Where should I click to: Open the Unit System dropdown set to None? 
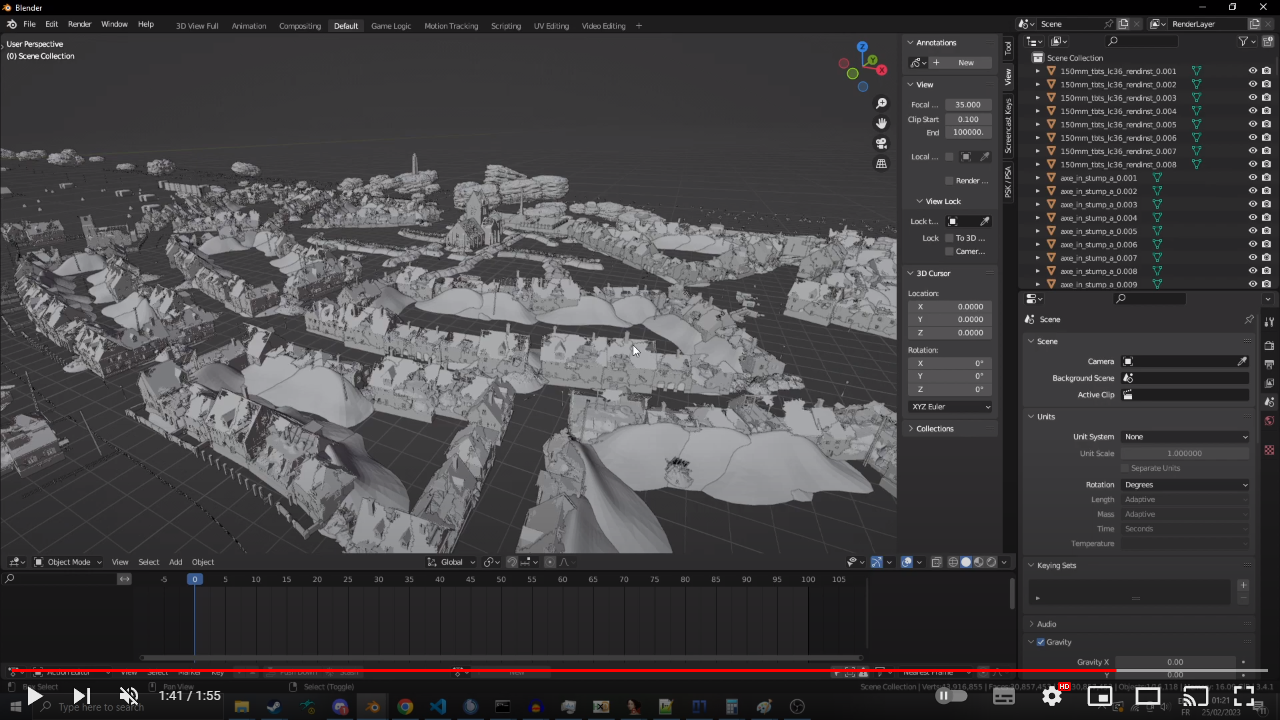[1186, 436]
